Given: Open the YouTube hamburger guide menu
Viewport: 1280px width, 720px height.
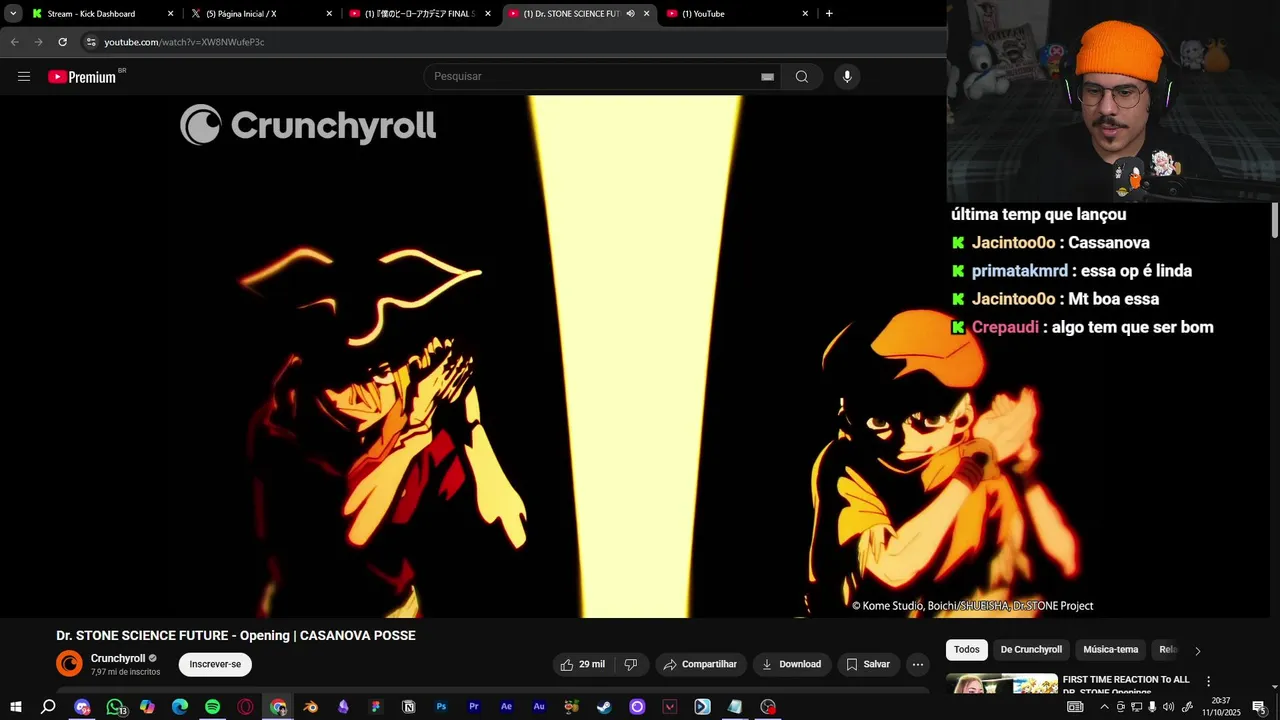Looking at the screenshot, I should (24, 77).
